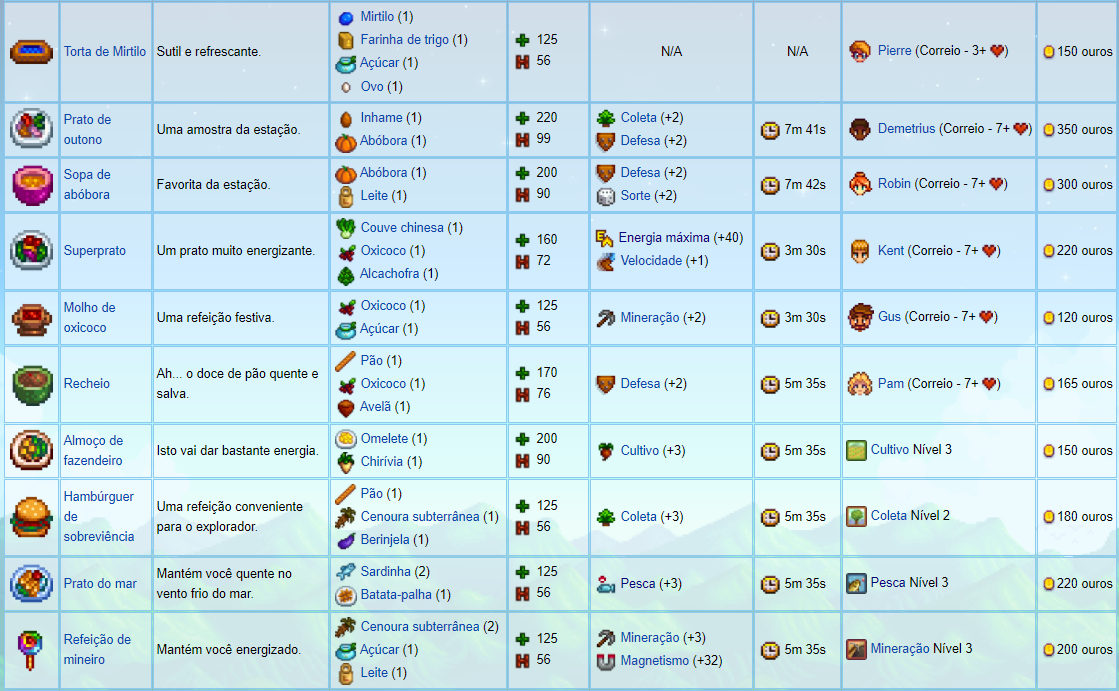
Task: Click the Batata-palha ingredient icon
Action: point(345,595)
